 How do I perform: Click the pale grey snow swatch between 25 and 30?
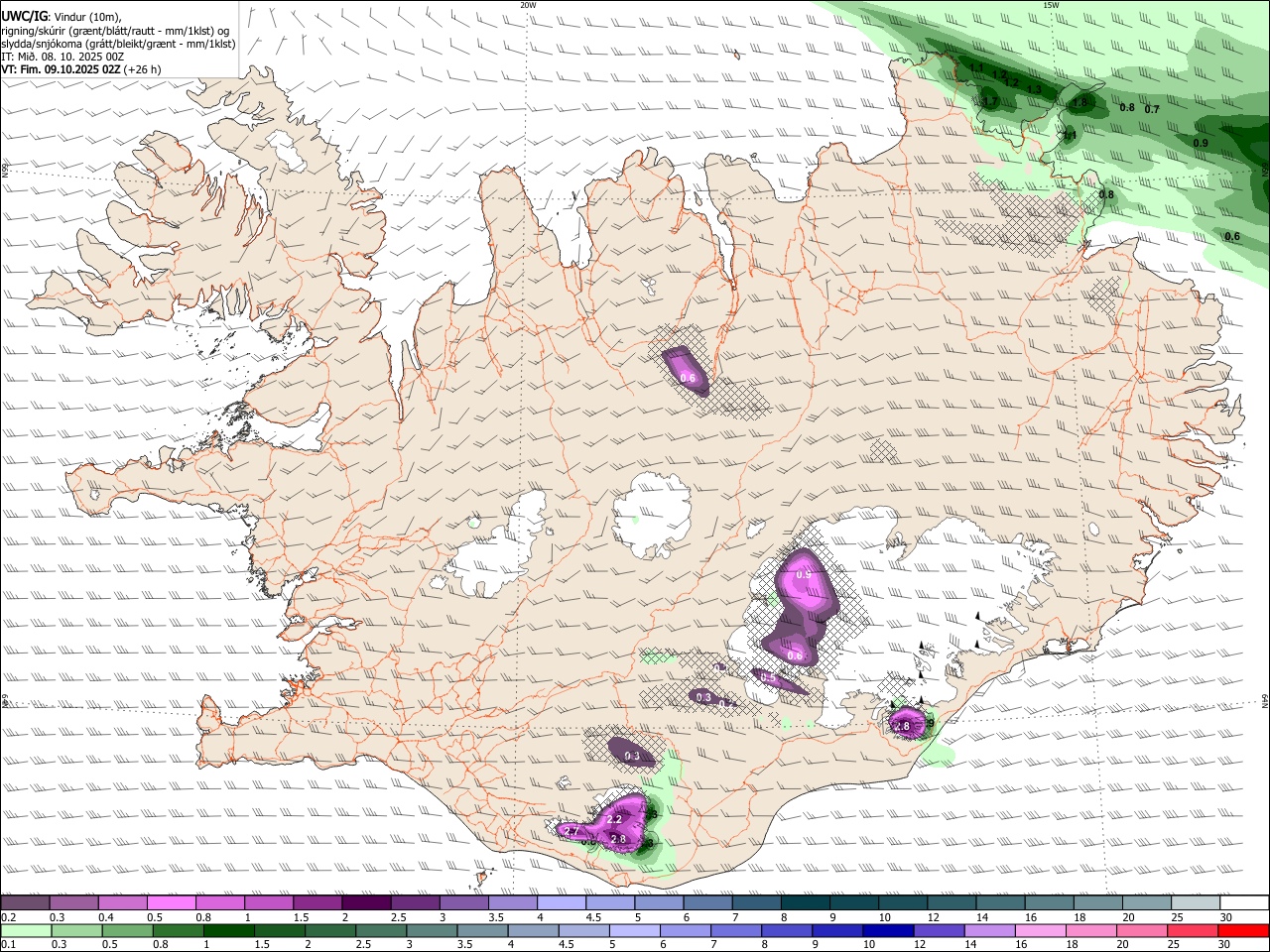point(1197,903)
